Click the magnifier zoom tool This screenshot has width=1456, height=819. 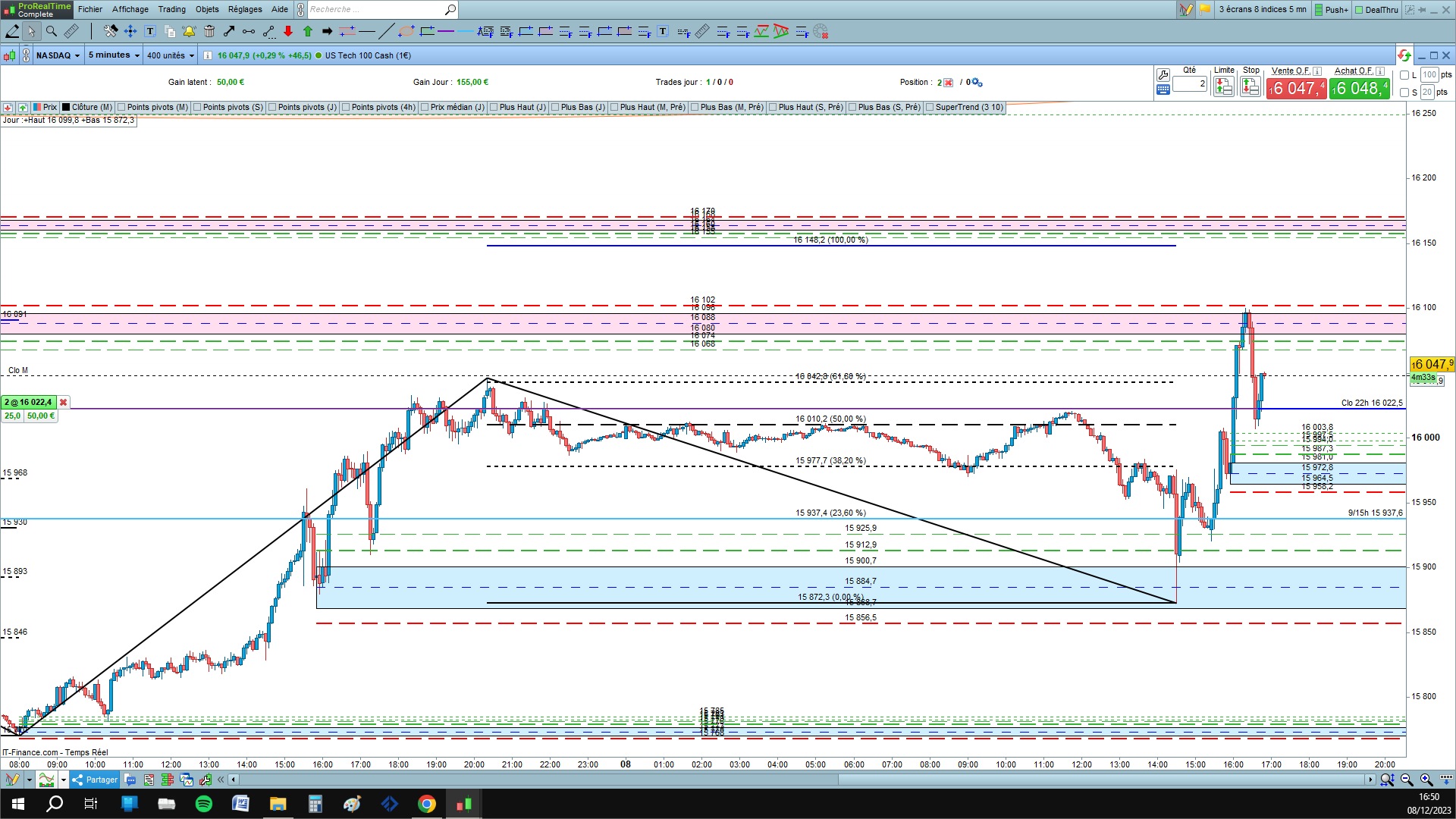(52, 31)
